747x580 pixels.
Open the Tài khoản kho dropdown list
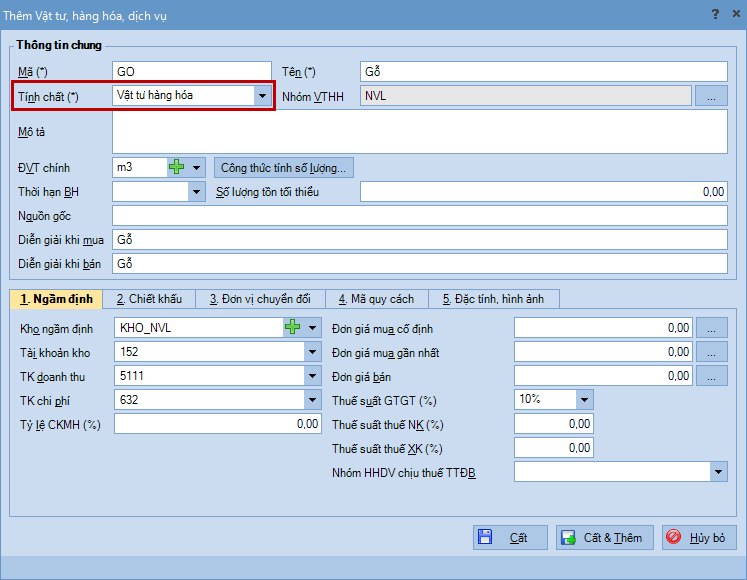point(312,352)
